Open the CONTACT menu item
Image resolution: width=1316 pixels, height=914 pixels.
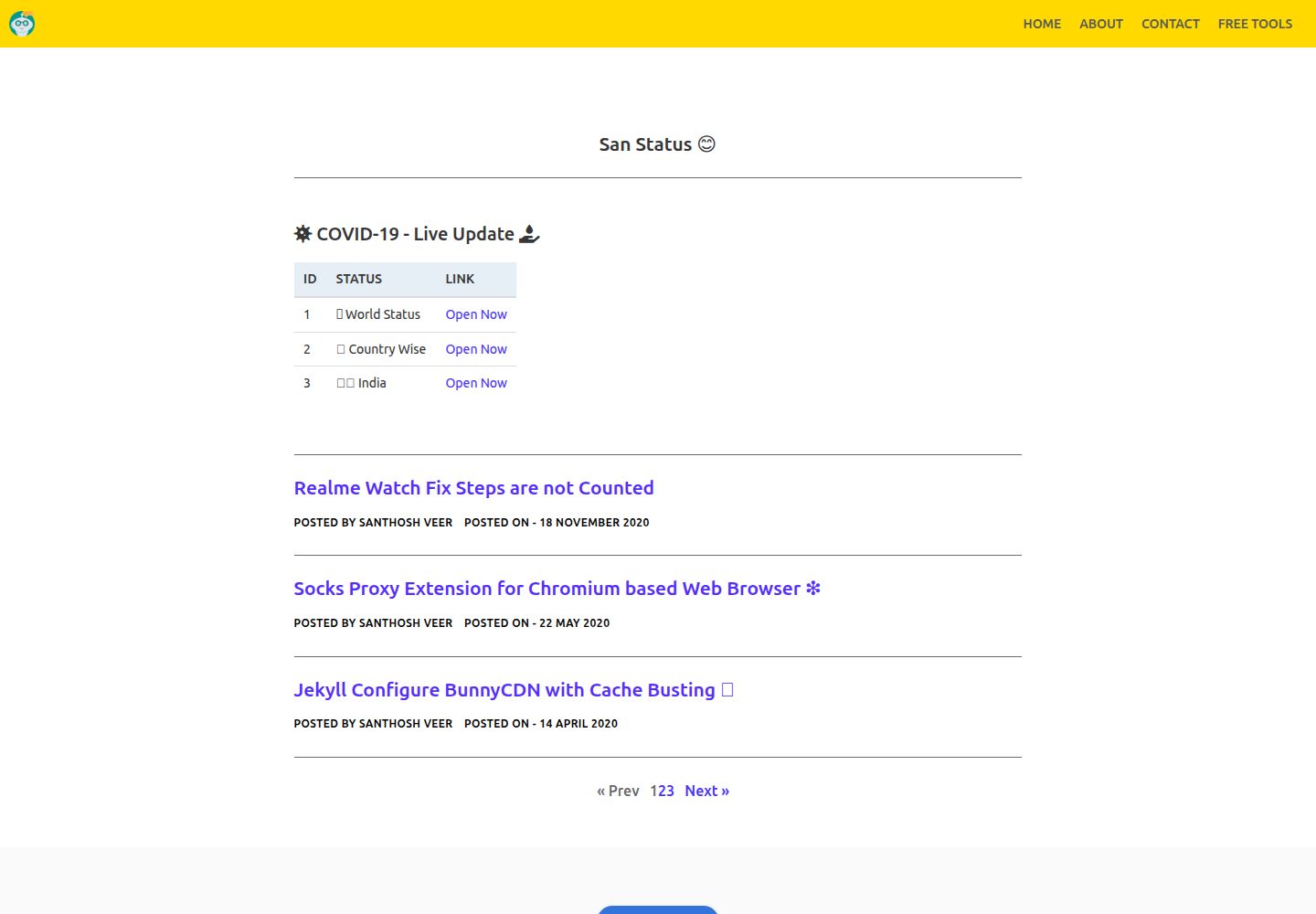[1171, 24]
